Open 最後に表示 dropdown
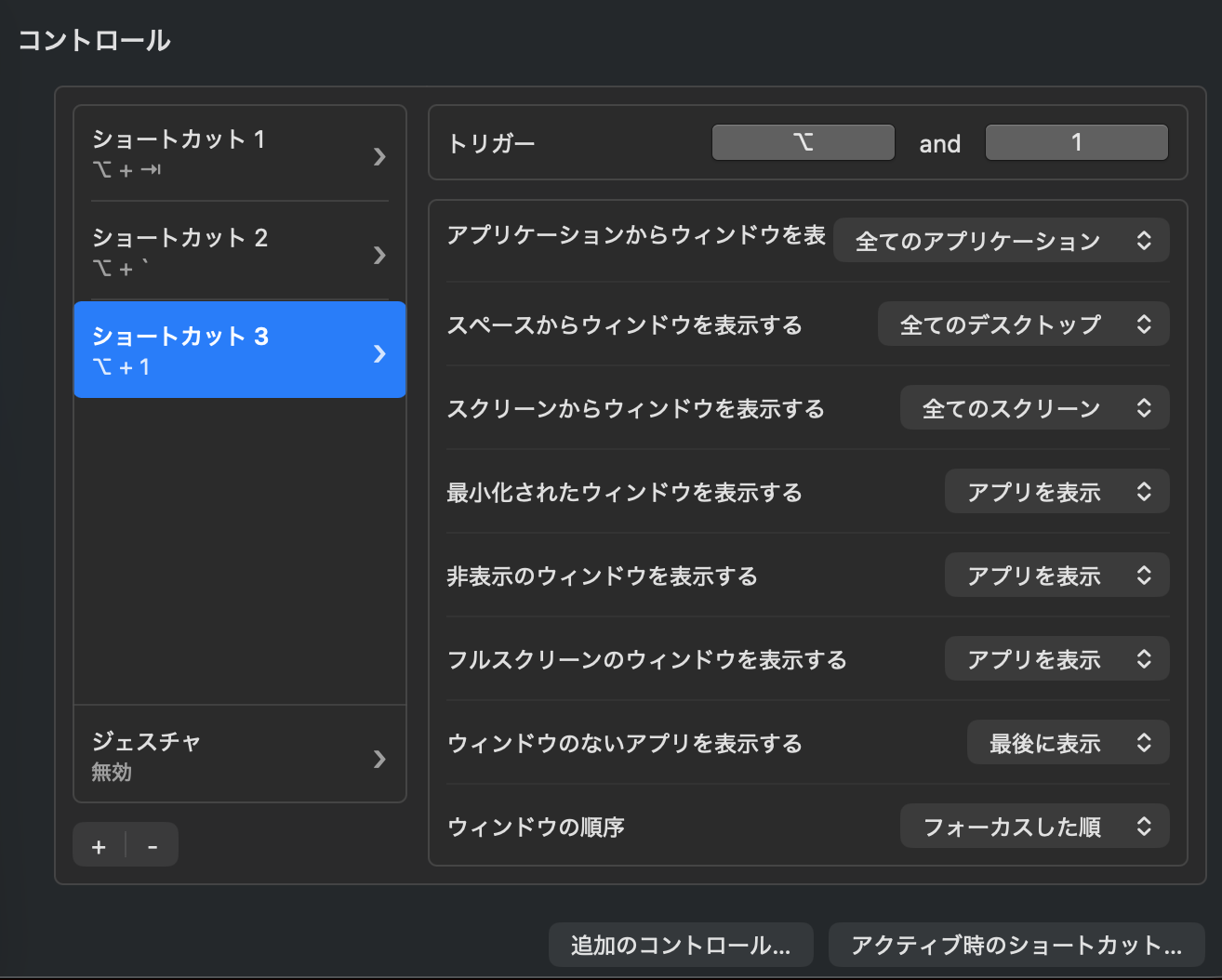The width and height of the screenshot is (1222, 980). 1068,743
